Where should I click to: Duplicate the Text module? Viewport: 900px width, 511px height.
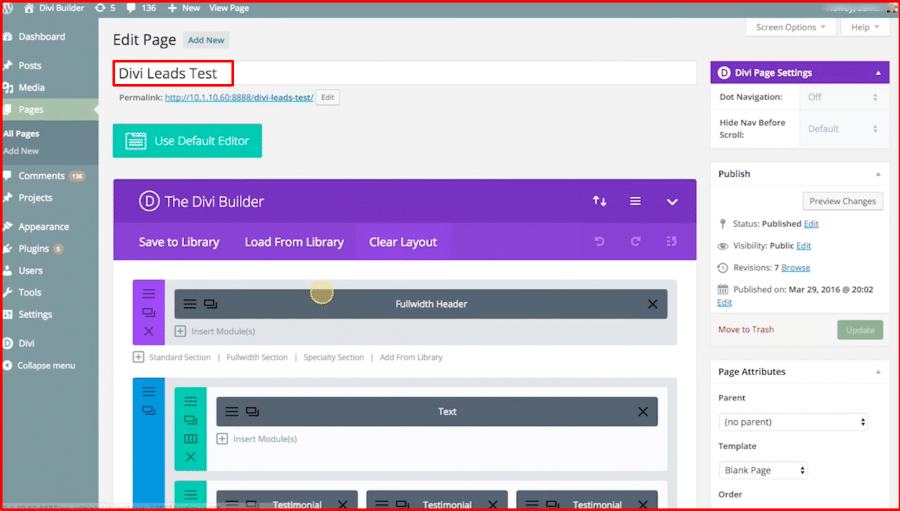253,412
